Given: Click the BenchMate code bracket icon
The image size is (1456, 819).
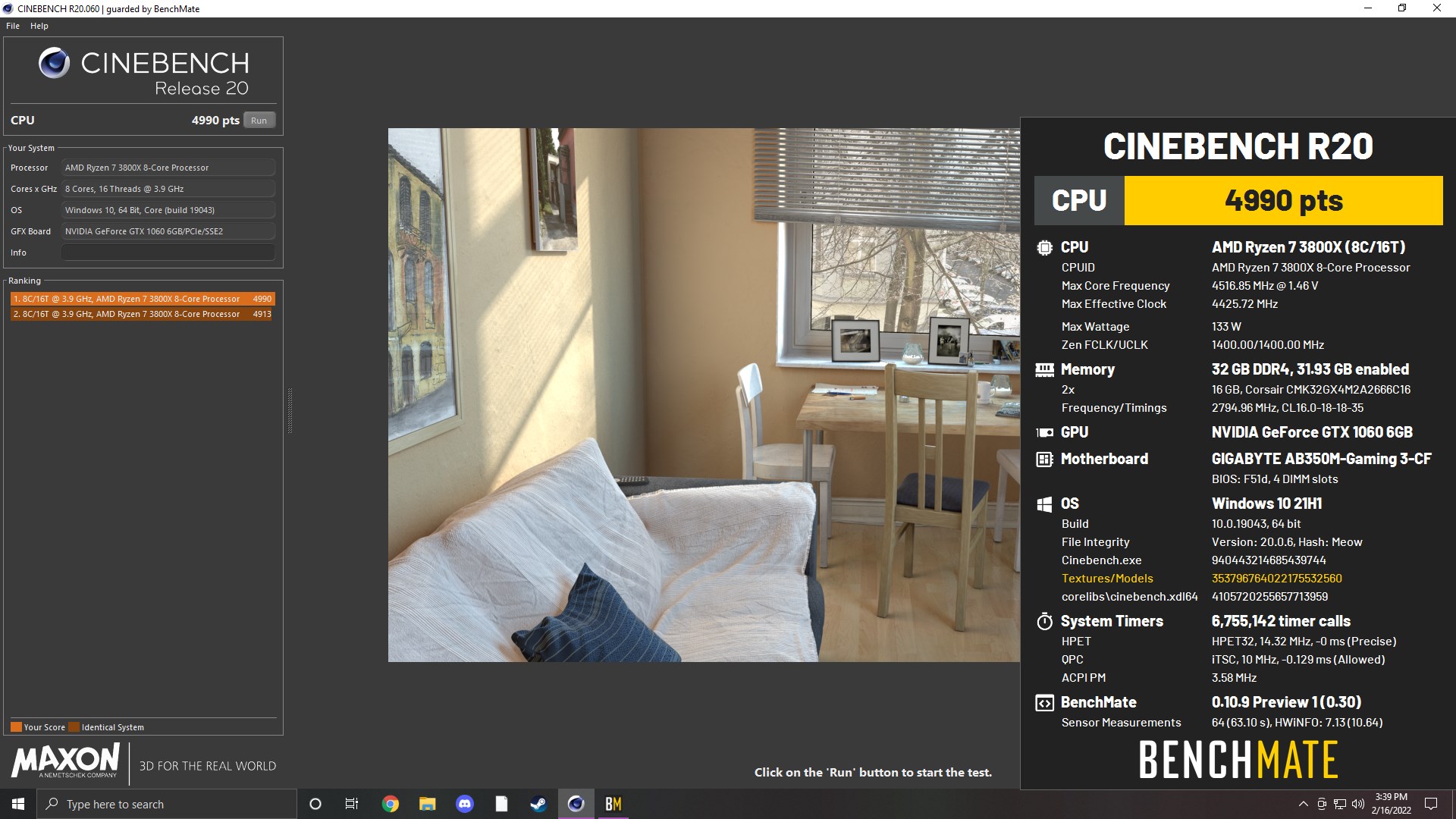Looking at the screenshot, I should pos(1045,703).
